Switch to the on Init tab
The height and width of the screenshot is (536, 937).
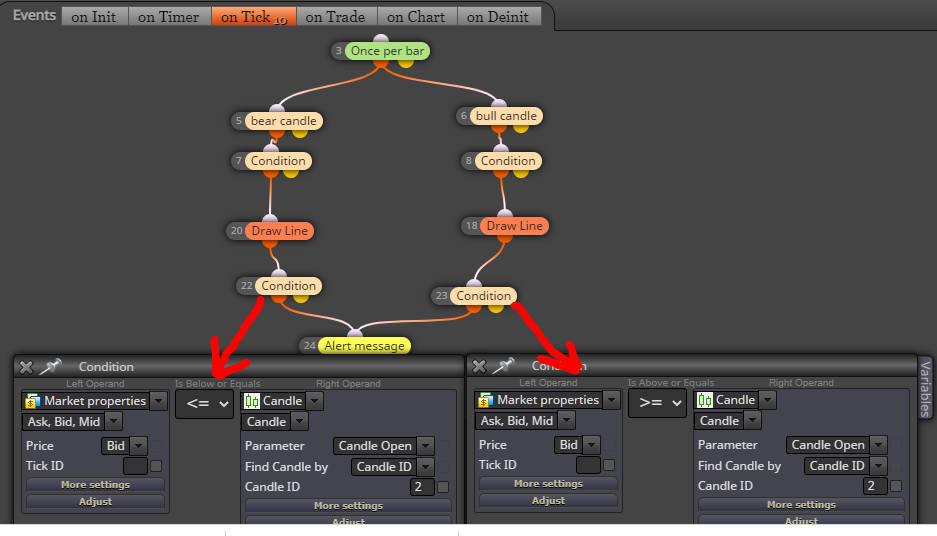coord(94,17)
